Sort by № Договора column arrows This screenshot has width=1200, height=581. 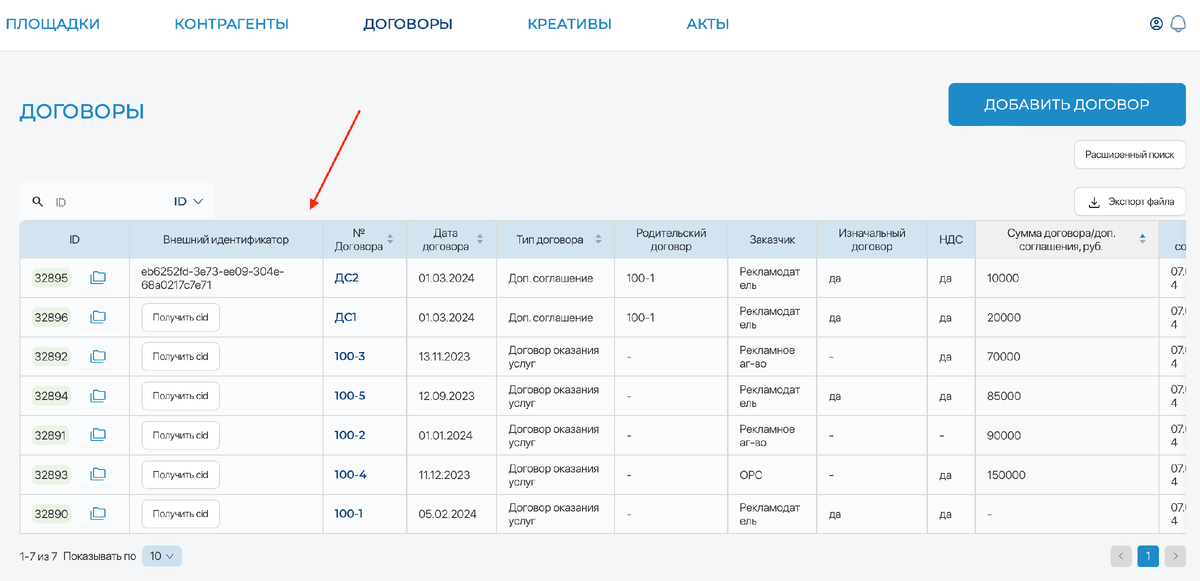point(390,239)
